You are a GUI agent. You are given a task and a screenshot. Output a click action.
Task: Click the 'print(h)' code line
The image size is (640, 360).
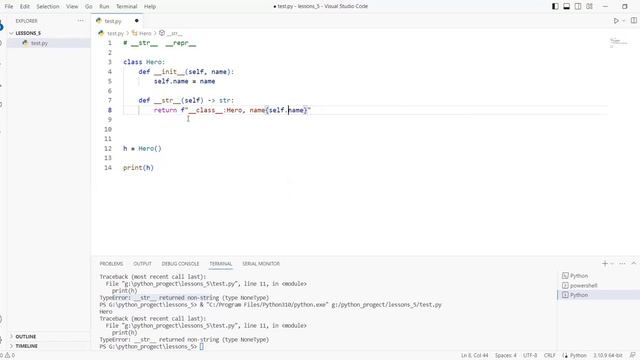pos(138,168)
